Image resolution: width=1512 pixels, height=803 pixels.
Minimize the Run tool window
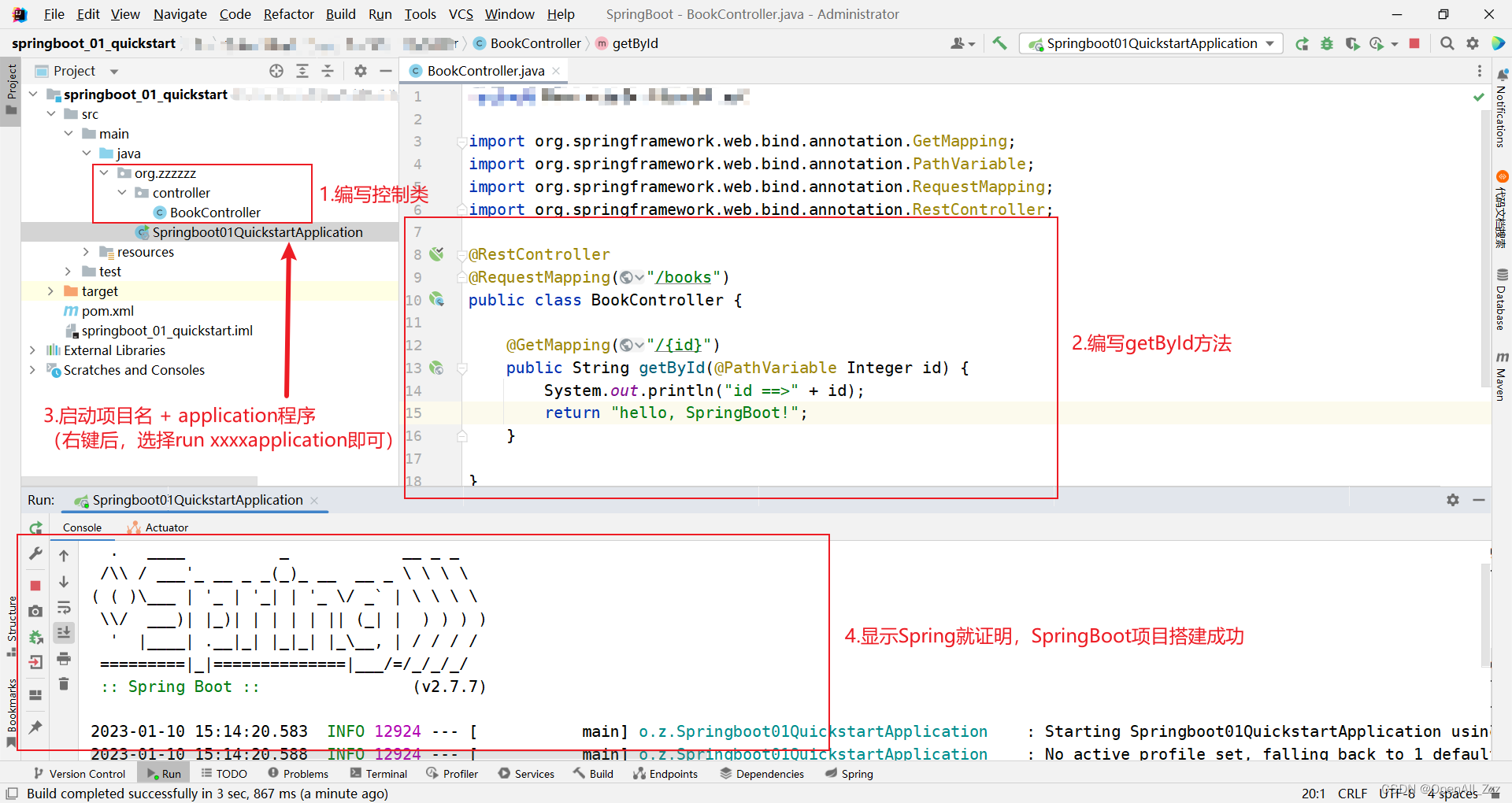pos(1479,500)
